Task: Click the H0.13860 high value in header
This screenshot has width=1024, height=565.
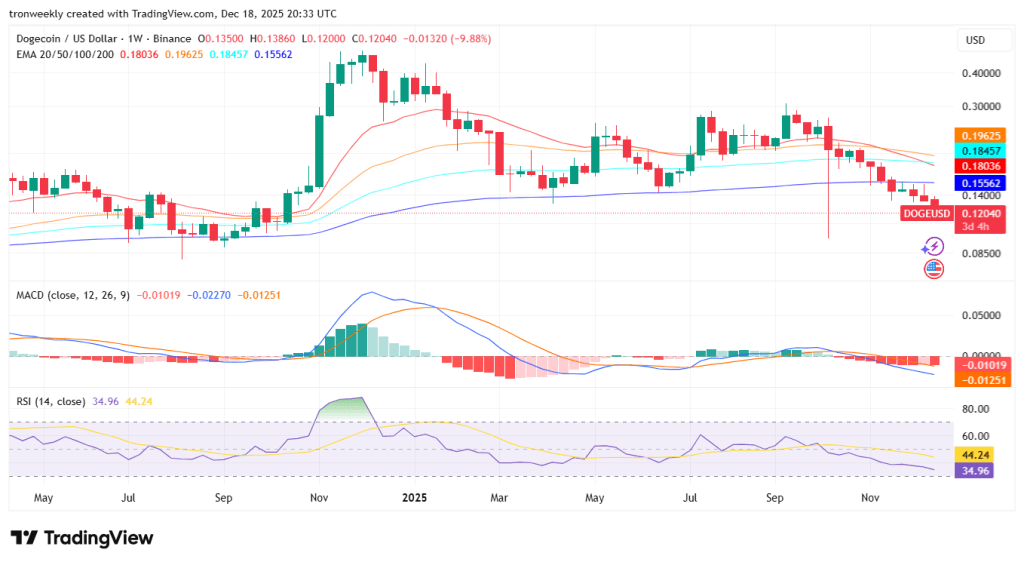Action: click(272, 39)
